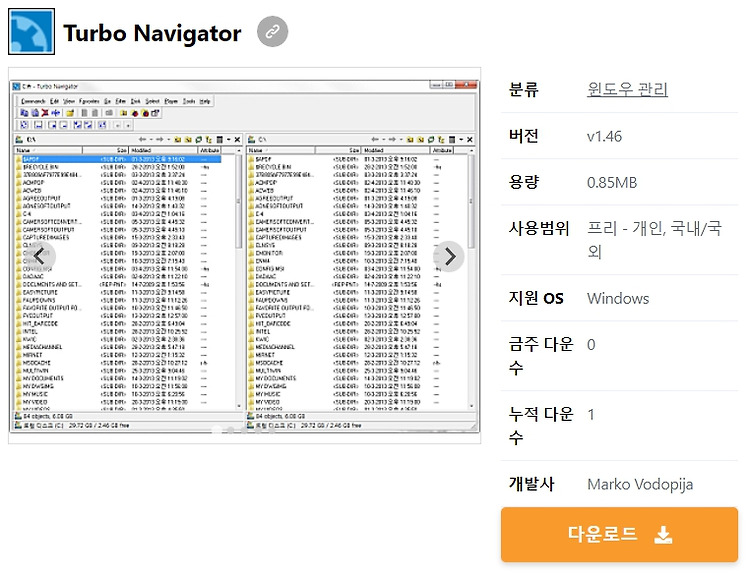
Task: Jump to third carousel indicator dot
Action: 245,431
